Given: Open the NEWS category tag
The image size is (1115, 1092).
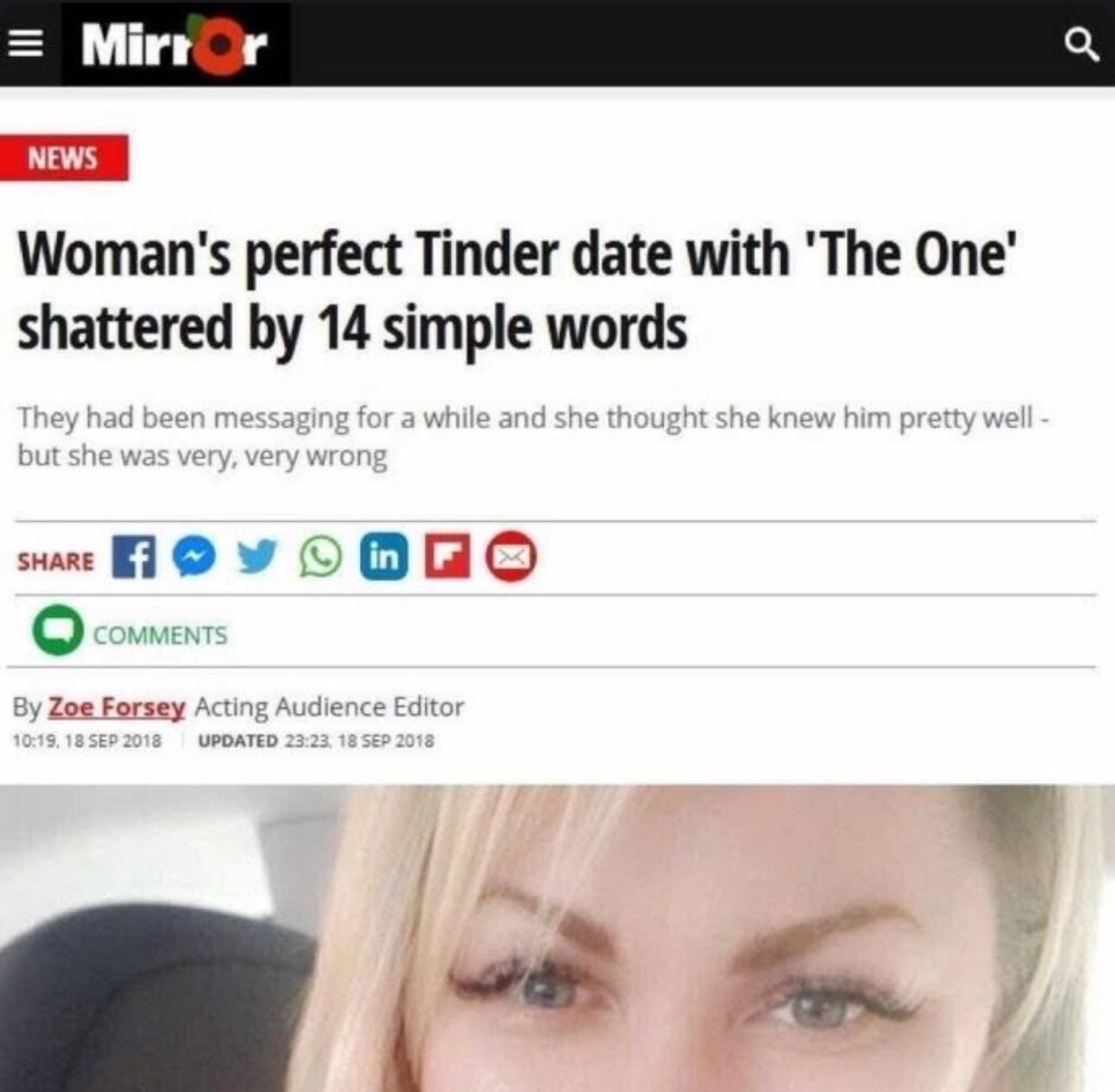Looking at the screenshot, I should [64, 158].
